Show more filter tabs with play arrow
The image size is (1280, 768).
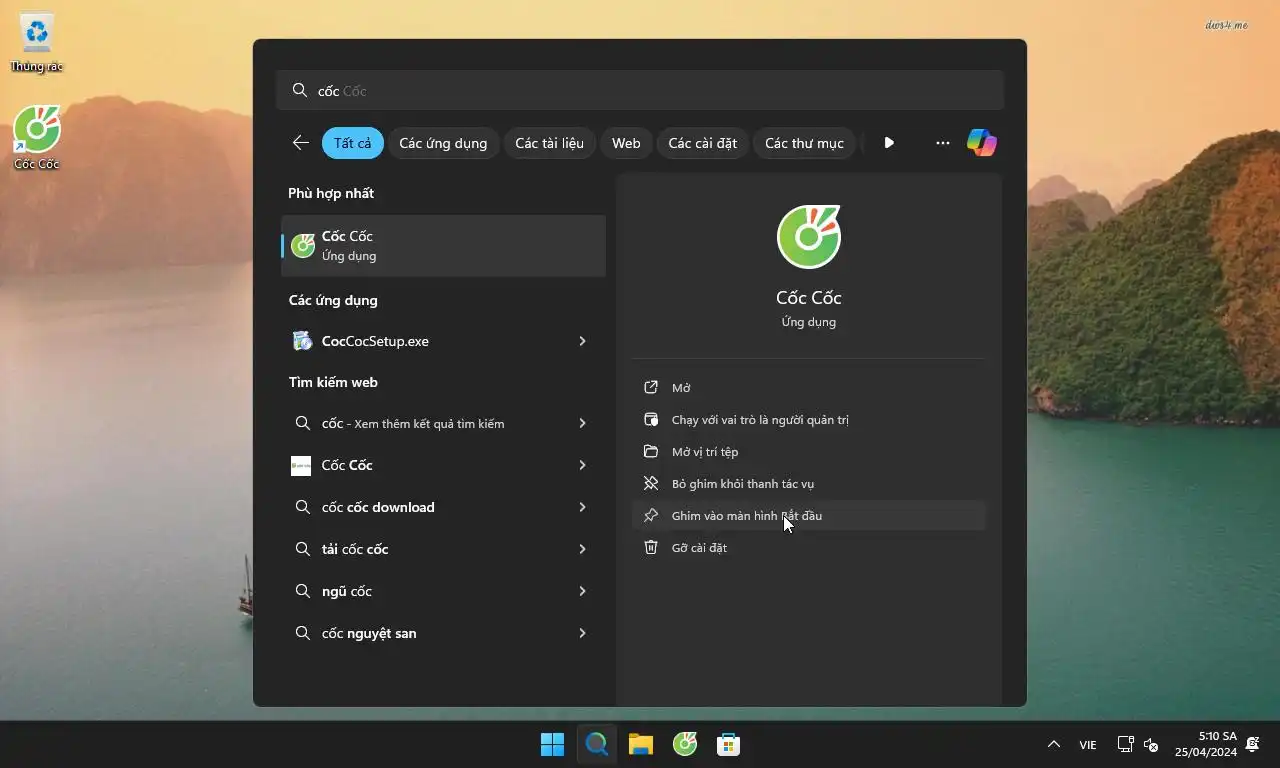pyautogui.click(x=888, y=143)
